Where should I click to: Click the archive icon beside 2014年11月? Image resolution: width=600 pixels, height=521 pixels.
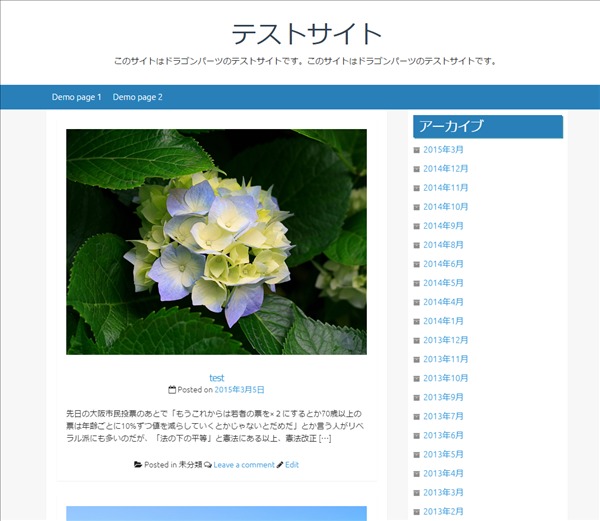417,188
